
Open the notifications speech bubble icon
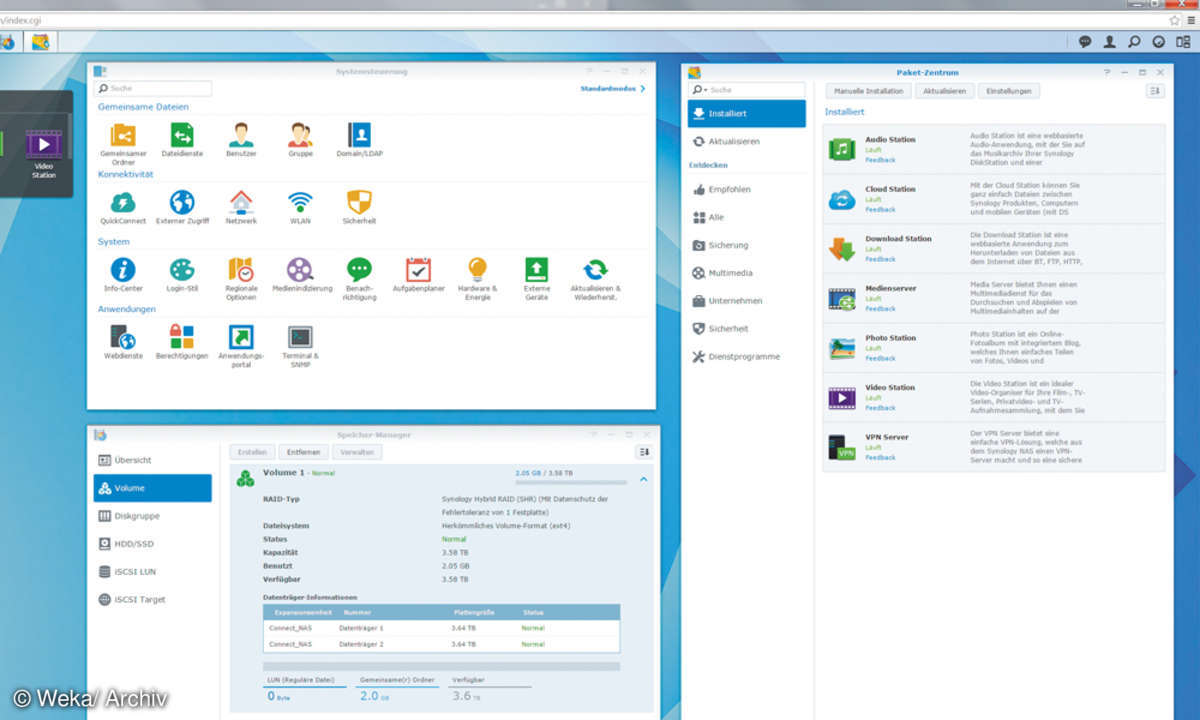(x=1085, y=42)
